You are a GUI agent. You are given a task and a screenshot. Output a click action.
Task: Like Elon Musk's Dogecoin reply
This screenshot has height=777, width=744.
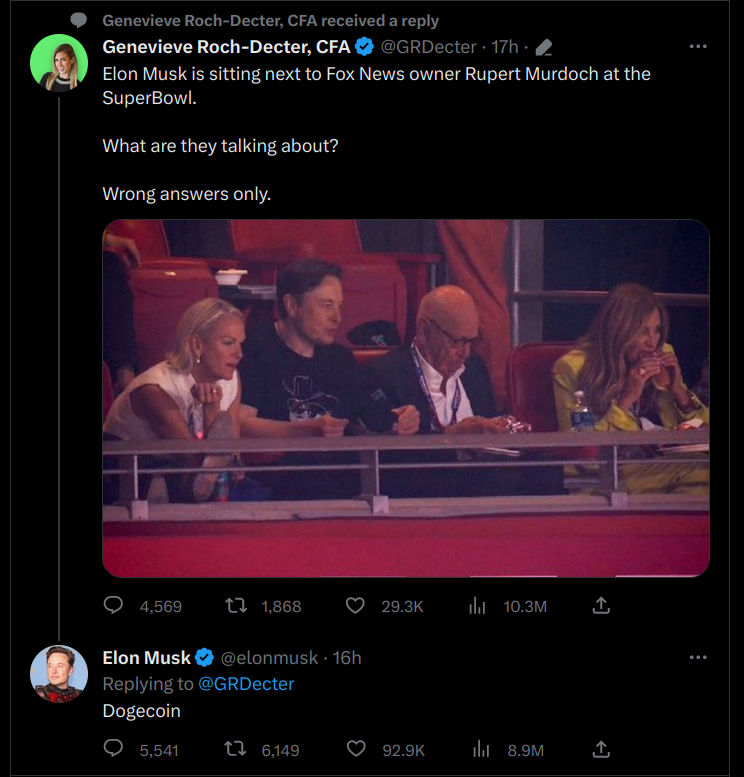click(355, 749)
